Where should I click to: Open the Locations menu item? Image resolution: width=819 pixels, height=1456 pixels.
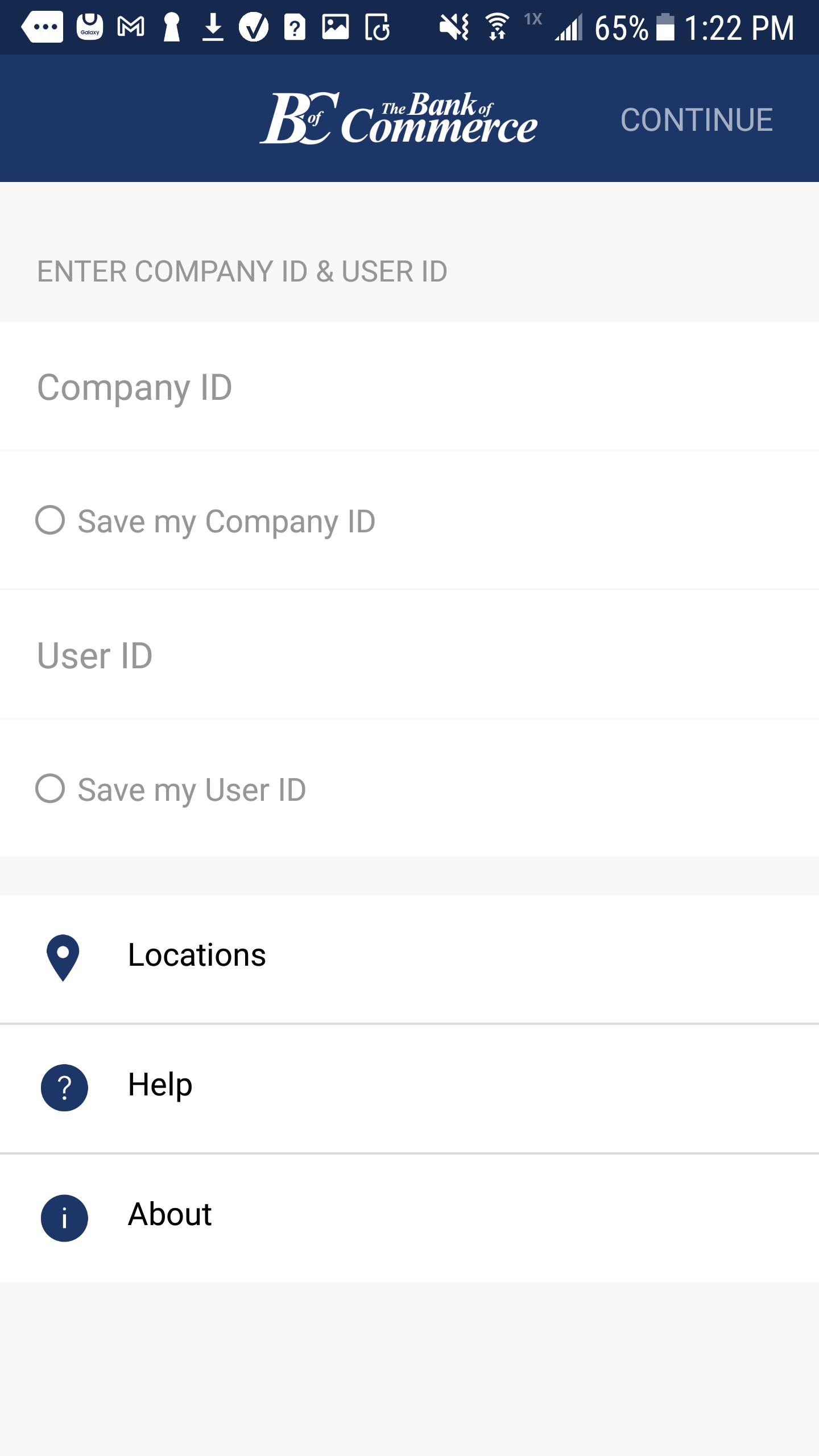tap(197, 955)
